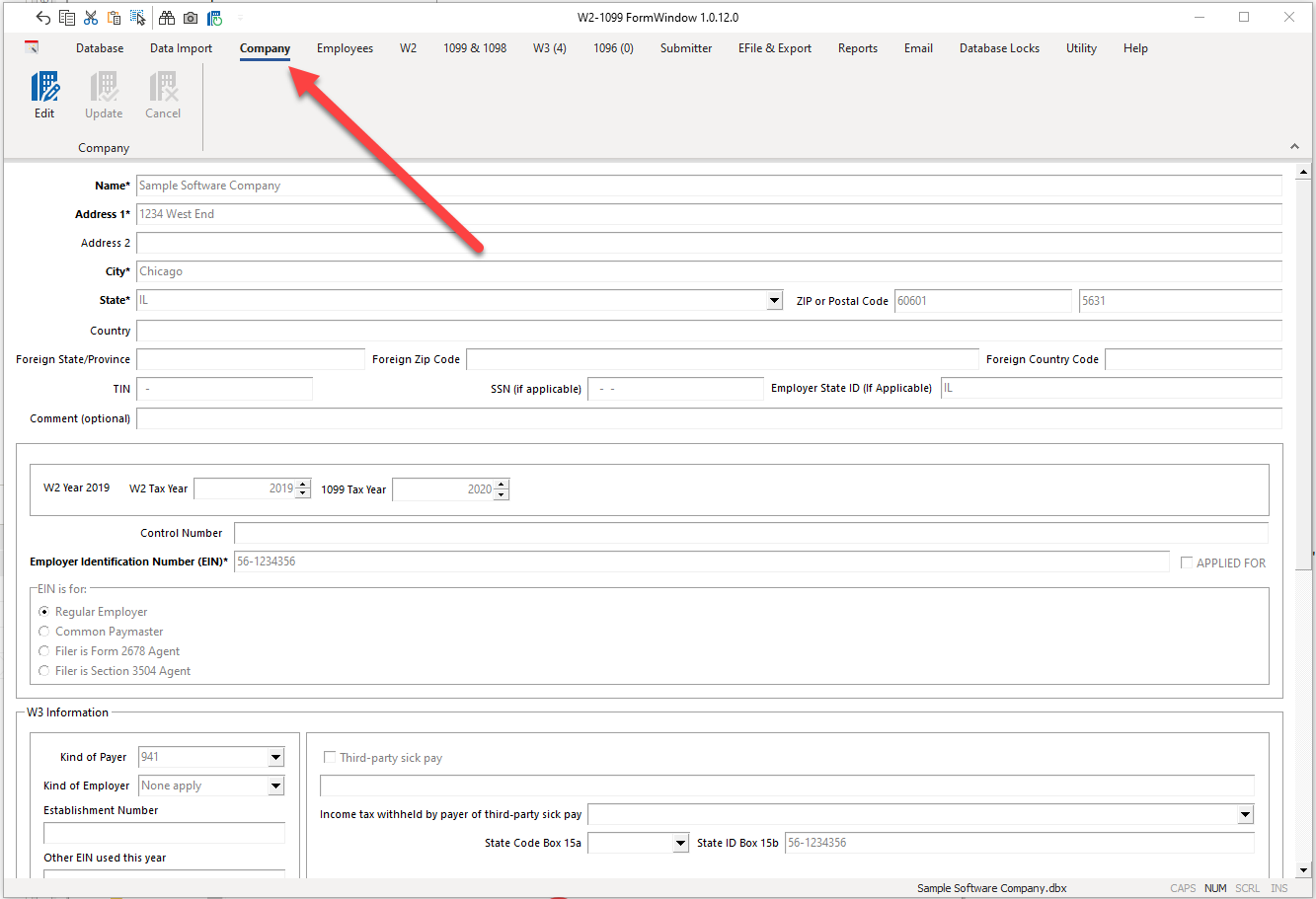The height and width of the screenshot is (899, 1316).
Task: Choose Filer is Section 3504 Agent
Action: pyautogui.click(x=44, y=671)
